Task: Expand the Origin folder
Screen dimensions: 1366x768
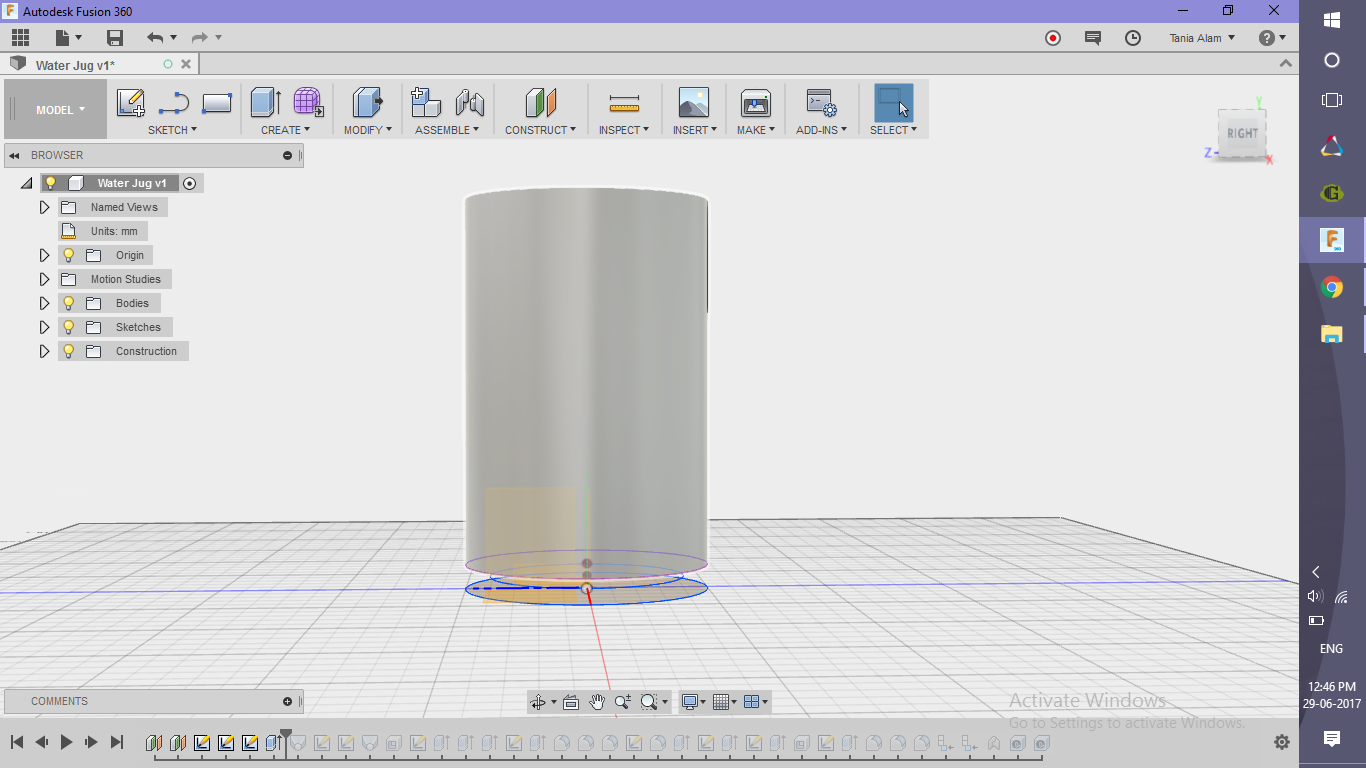Action: 44,255
